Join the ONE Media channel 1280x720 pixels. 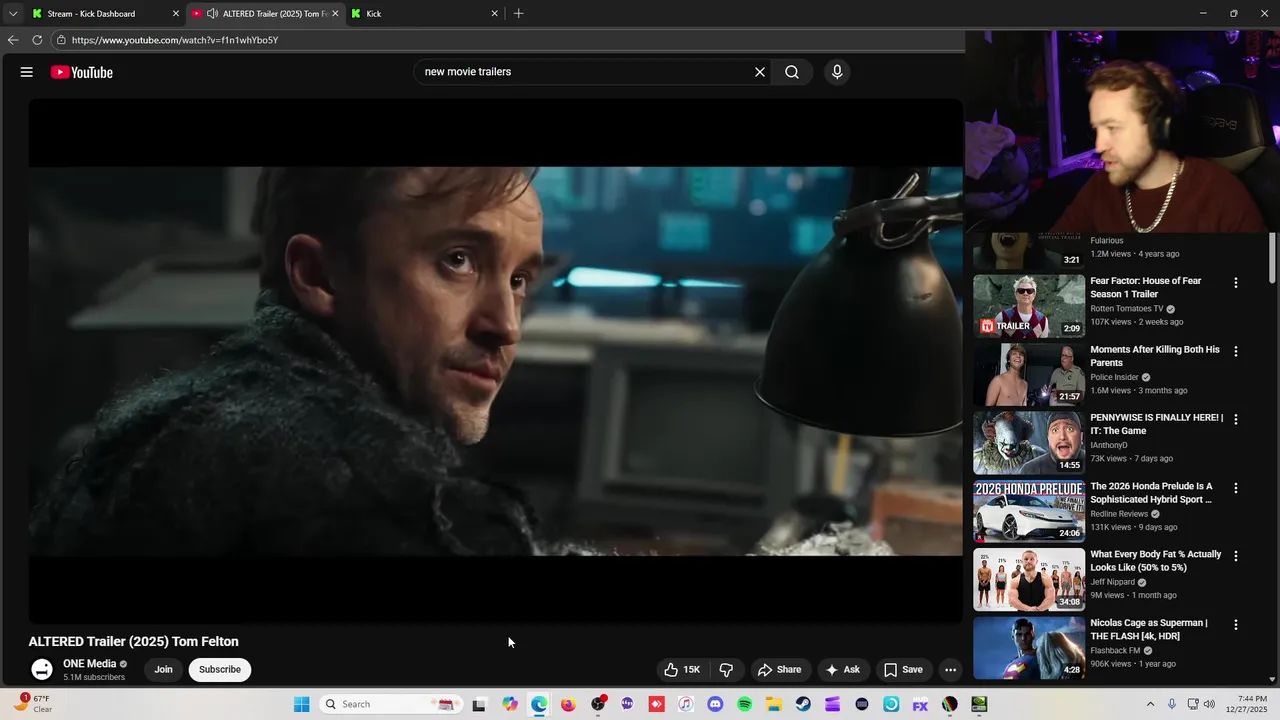click(x=163, y=670)
